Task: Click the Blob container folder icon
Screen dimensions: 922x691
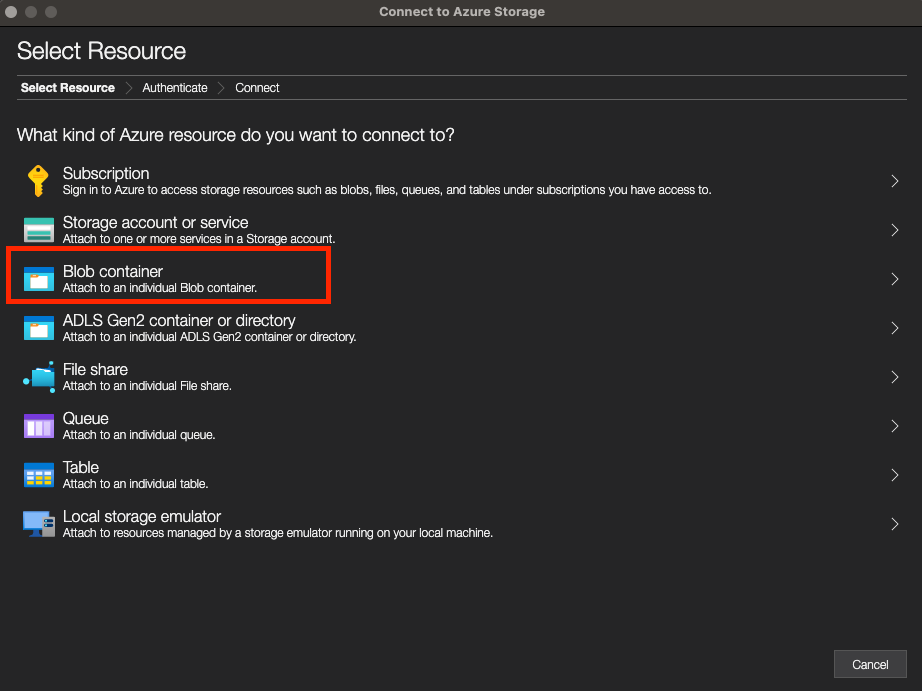Action: pyautogui.click(x=38, y=279)
